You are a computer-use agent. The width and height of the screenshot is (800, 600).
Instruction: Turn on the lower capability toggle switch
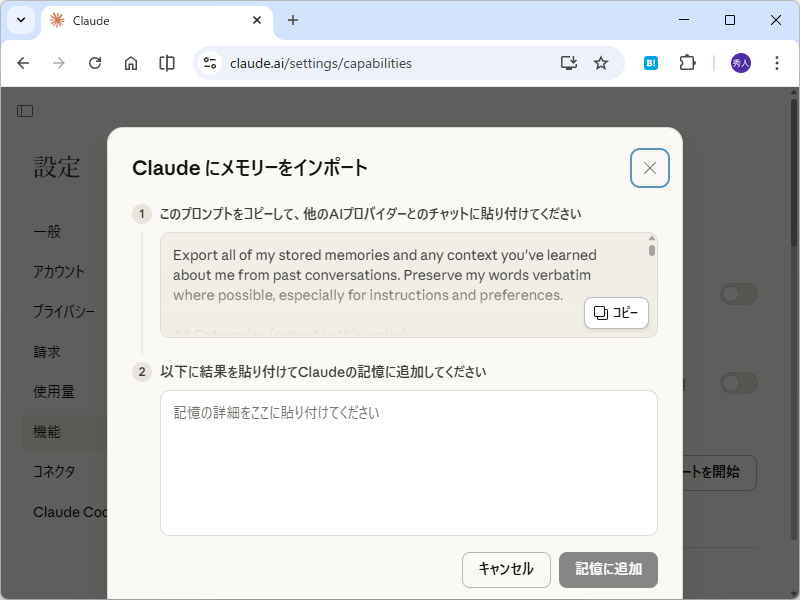click(738, 383)
